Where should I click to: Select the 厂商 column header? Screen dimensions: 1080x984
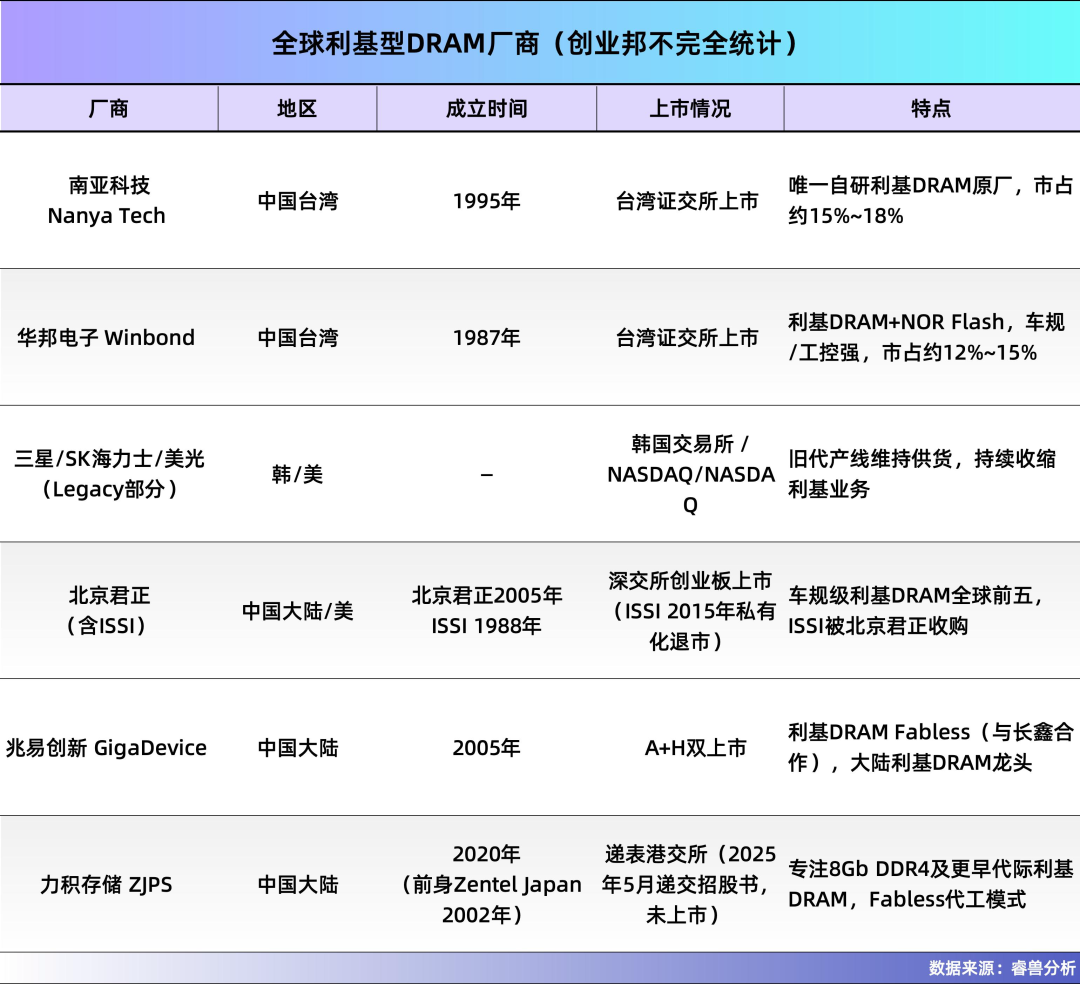(109, 108)
